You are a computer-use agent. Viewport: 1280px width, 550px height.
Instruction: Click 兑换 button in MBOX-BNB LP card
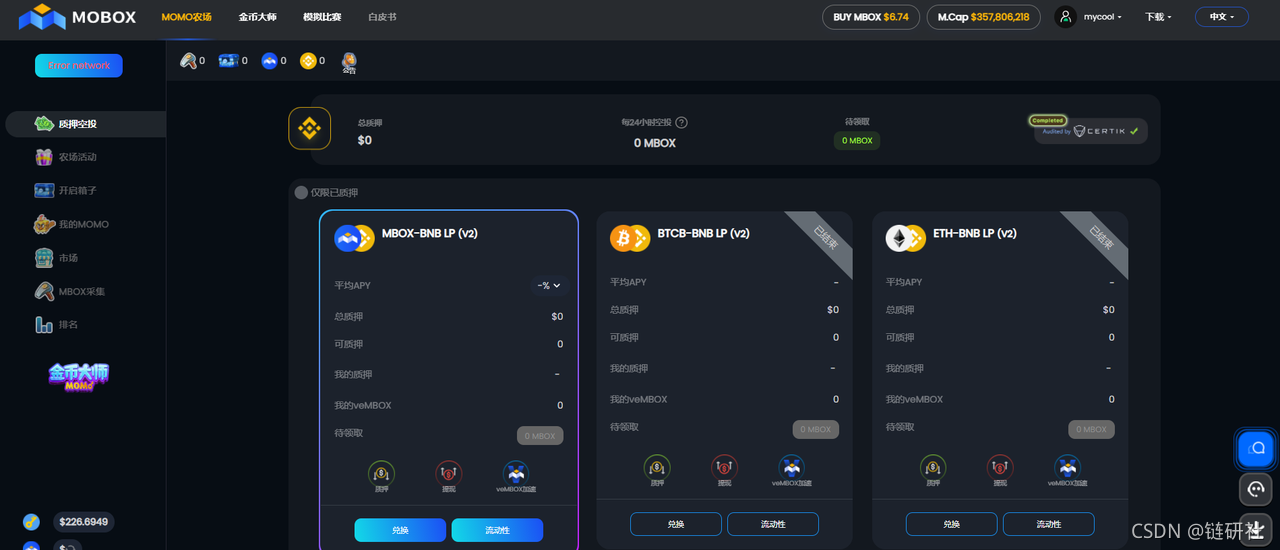[x=400, y=530]
